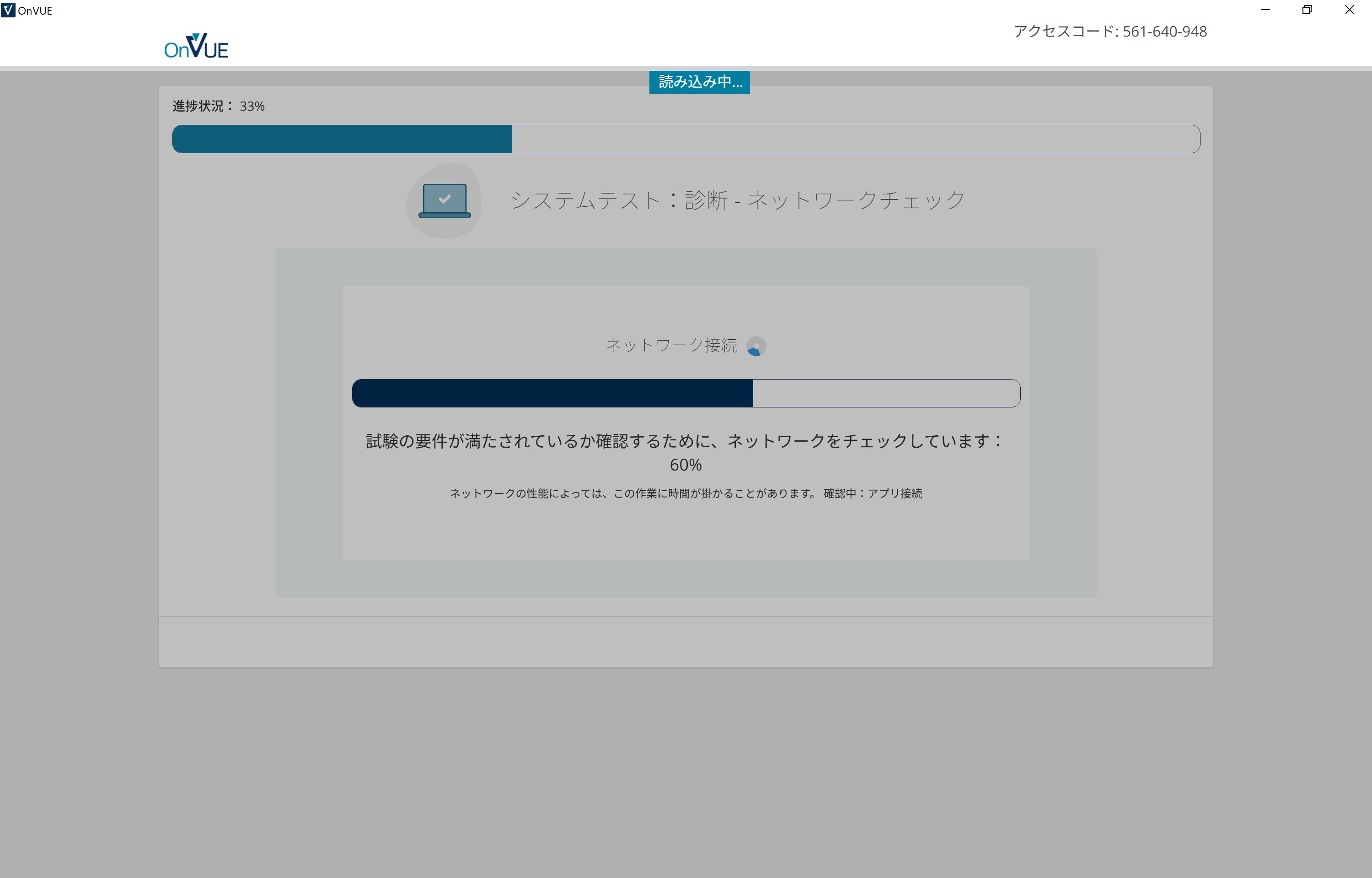Click the access code 561-640-948 text
Screen dimensions: 1372x878
(x=1110, y=32)
